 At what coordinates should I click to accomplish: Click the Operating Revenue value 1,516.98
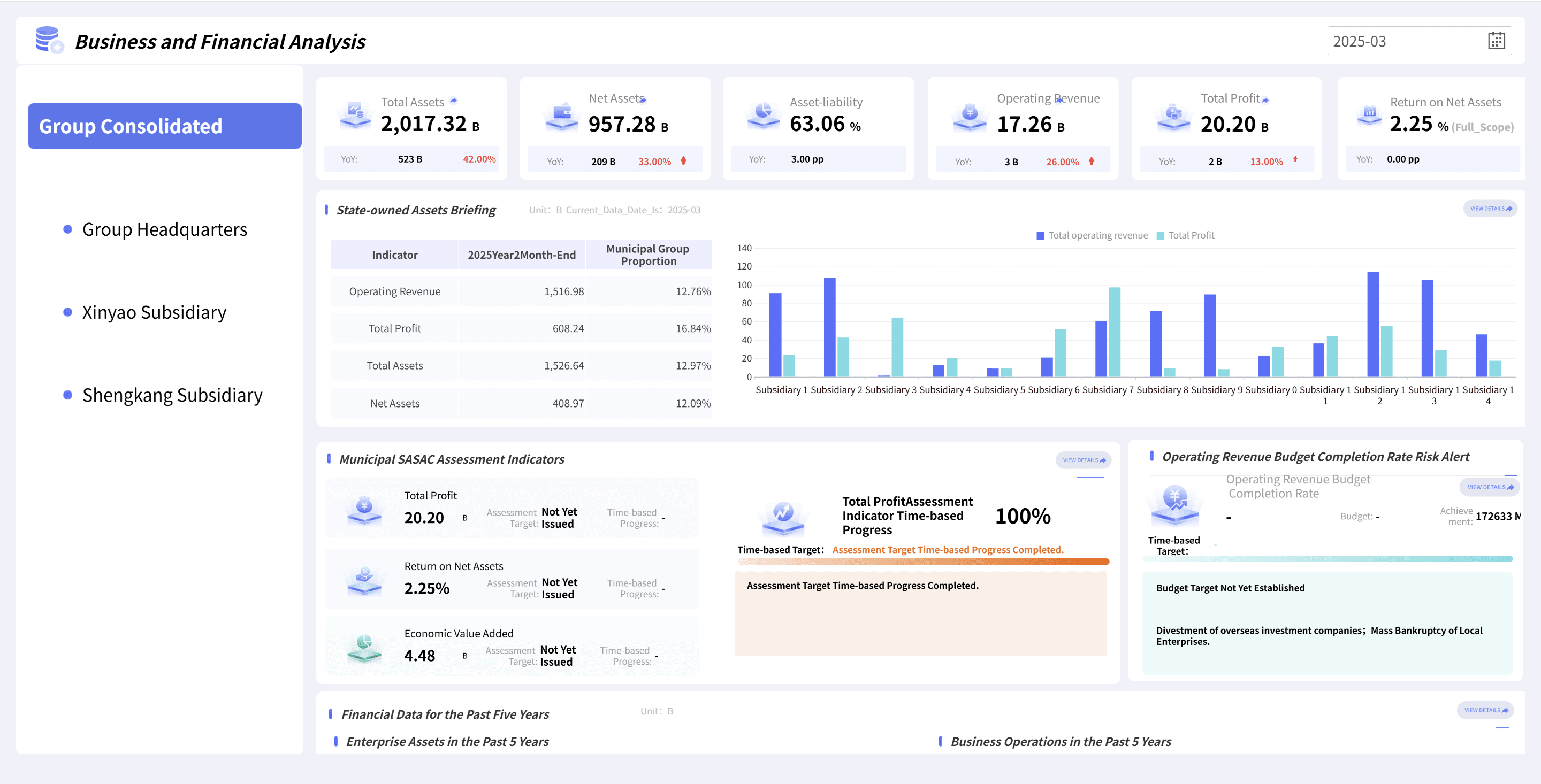tap(563, 291)
